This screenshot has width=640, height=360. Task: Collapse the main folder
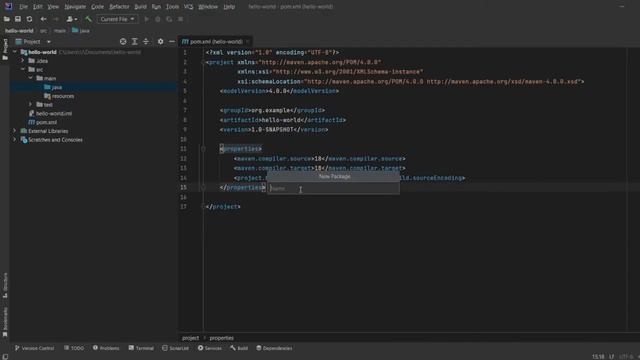click(x=31, y=78)
